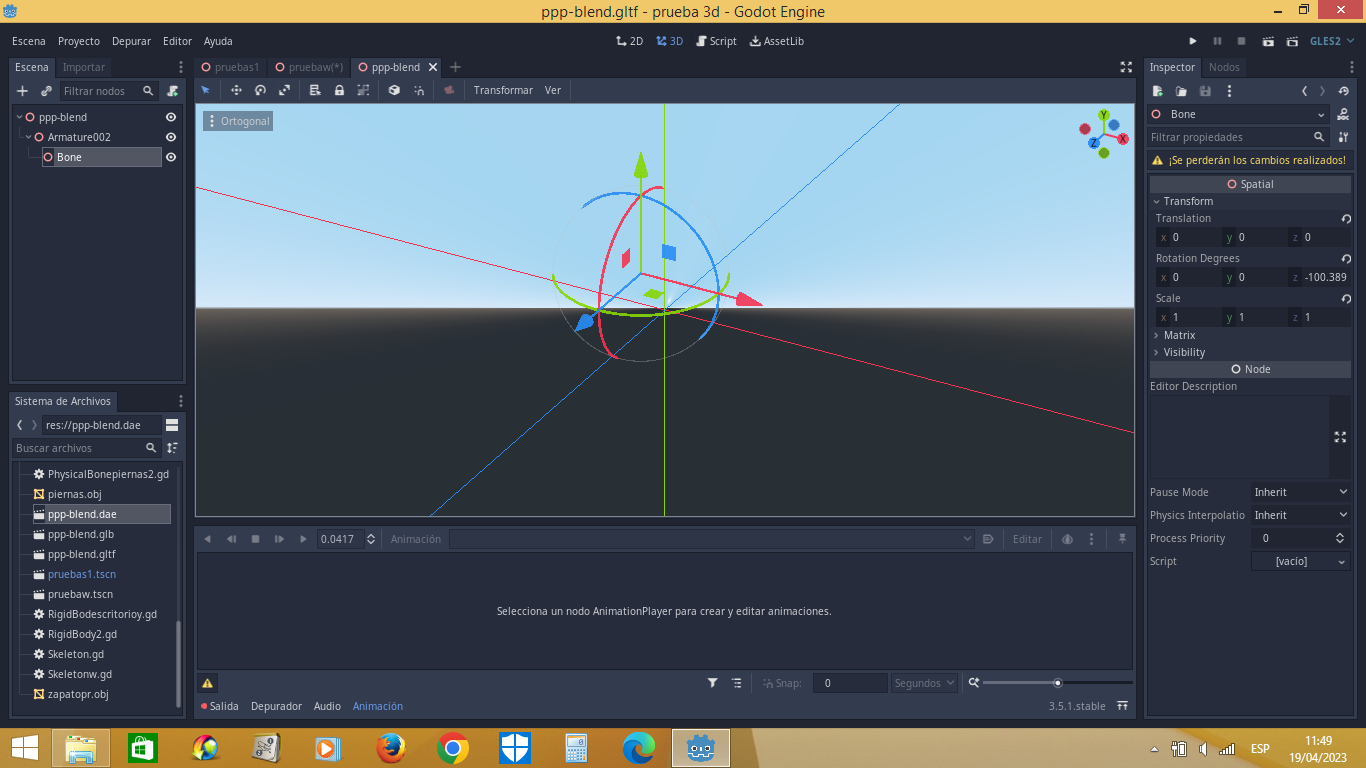Screen dimensions: 1366x768
Task: Lock the selected object with padlock icon
Action: pyautogui.click(x=339, y=90)
